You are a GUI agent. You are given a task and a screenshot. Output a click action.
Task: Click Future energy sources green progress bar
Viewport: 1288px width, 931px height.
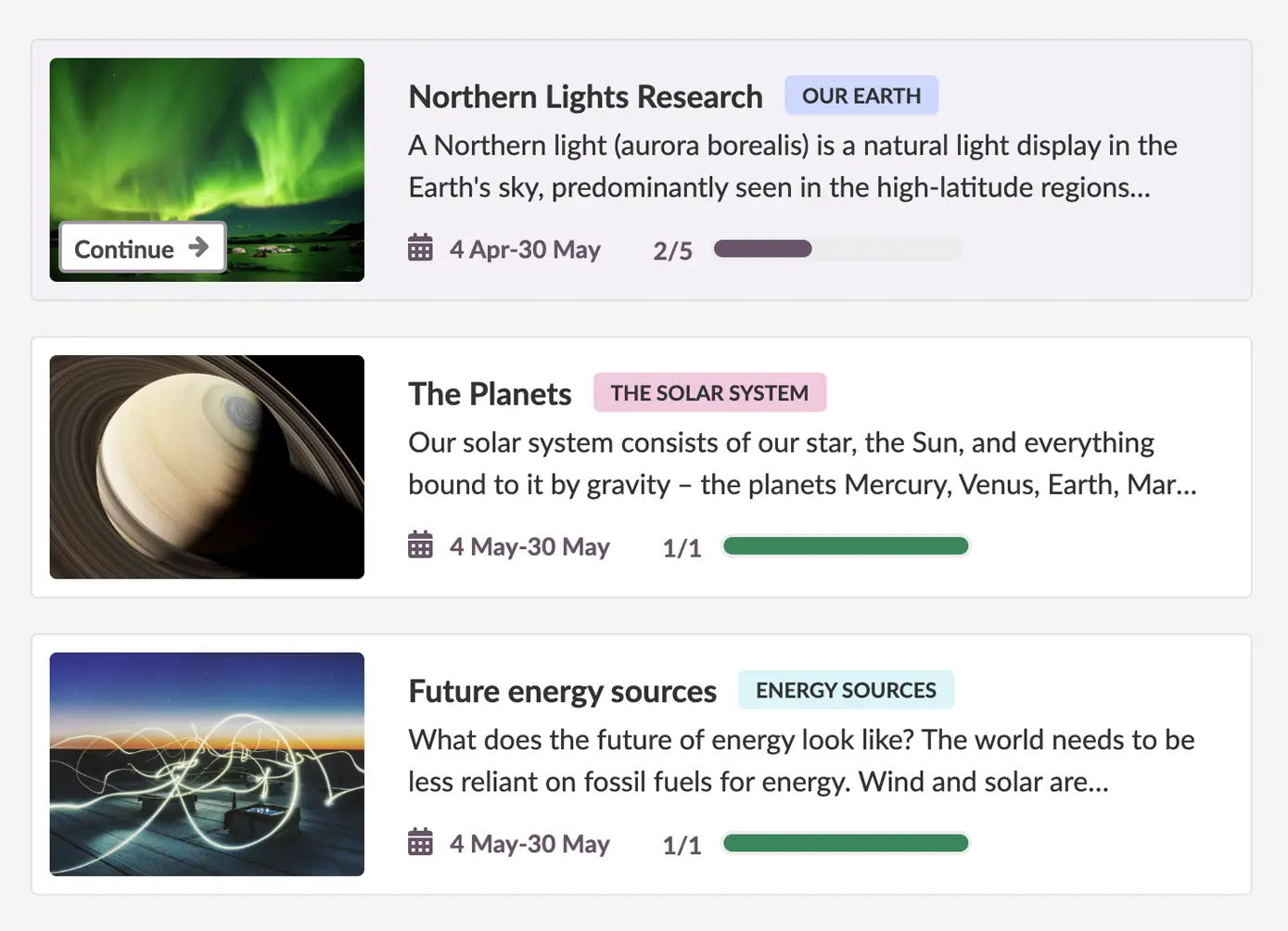coord(846,843)
